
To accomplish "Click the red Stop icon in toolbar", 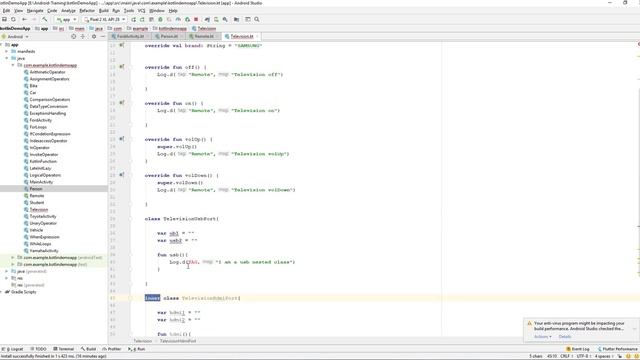I will click(196, 19).
